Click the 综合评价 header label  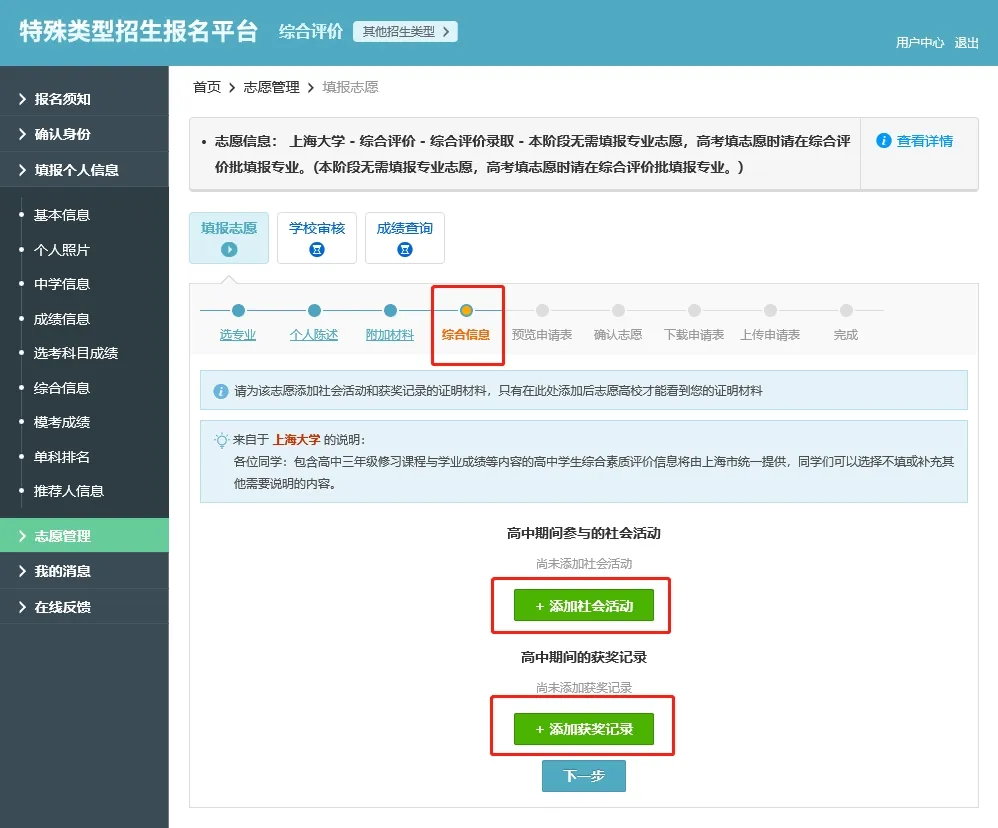(x=311, y=31)
